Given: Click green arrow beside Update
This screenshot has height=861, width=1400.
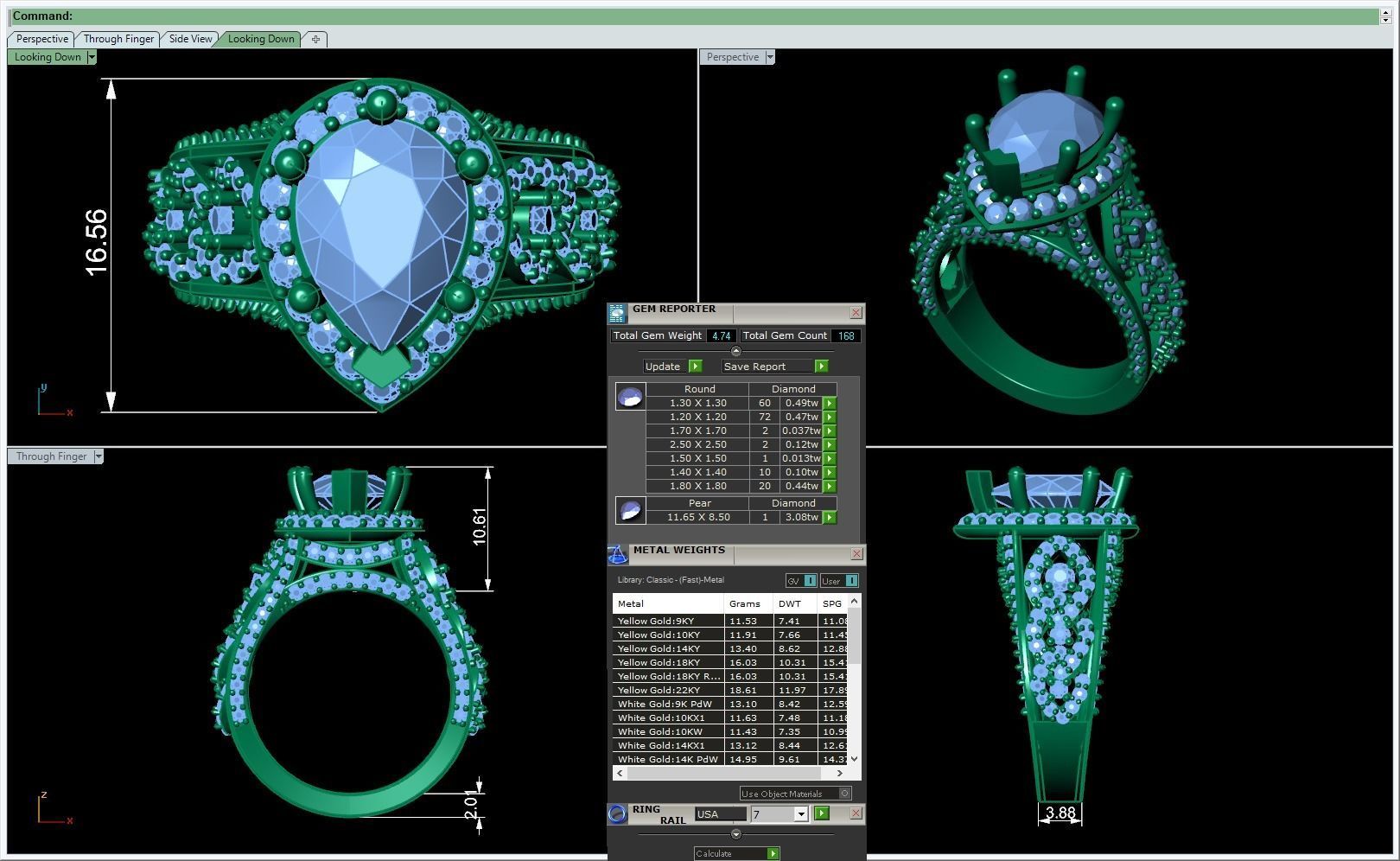Looking at the screenshot, I should tap(696, 367).
